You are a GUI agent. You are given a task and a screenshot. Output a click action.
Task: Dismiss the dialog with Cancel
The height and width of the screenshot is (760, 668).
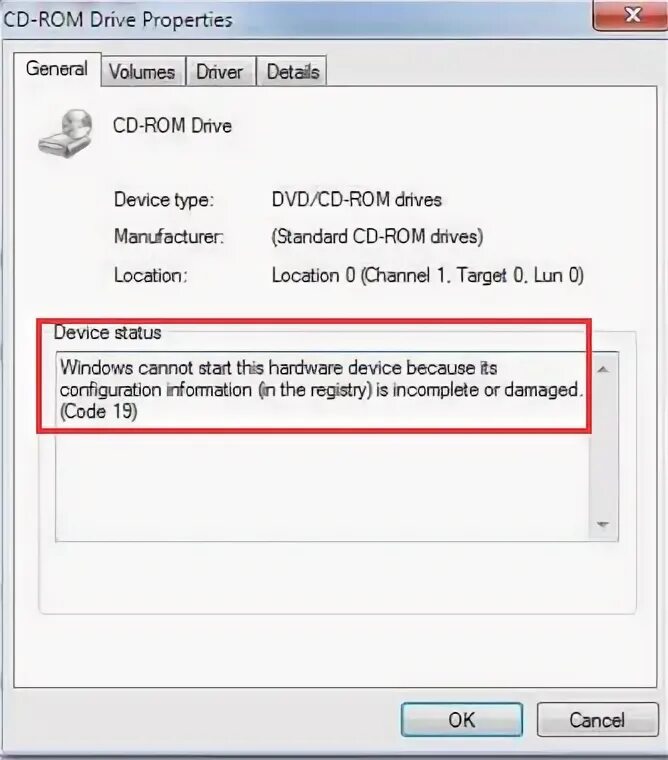(x=597, y=720)
